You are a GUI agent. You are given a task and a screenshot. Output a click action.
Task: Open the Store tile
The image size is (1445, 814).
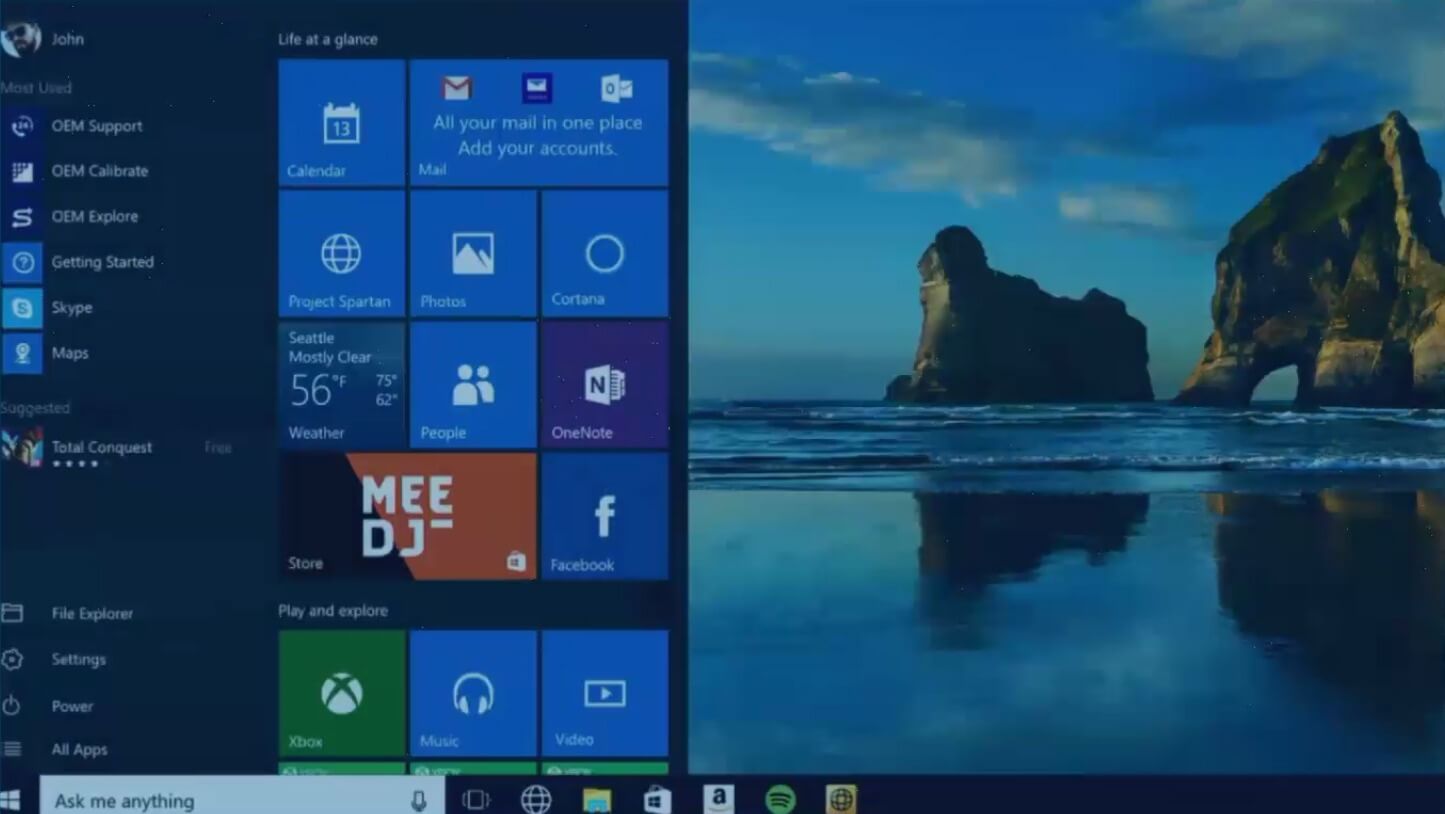407,516
